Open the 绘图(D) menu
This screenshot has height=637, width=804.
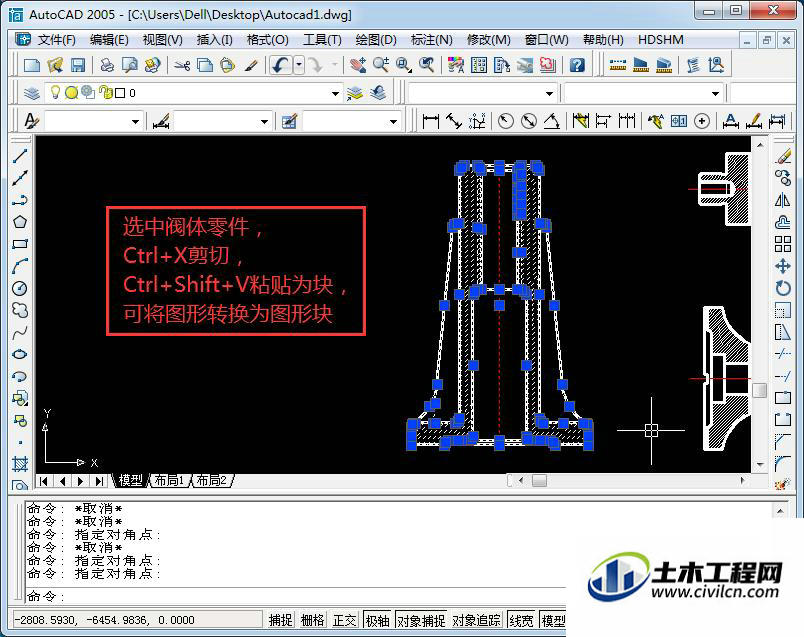click(x=376, y=39)
